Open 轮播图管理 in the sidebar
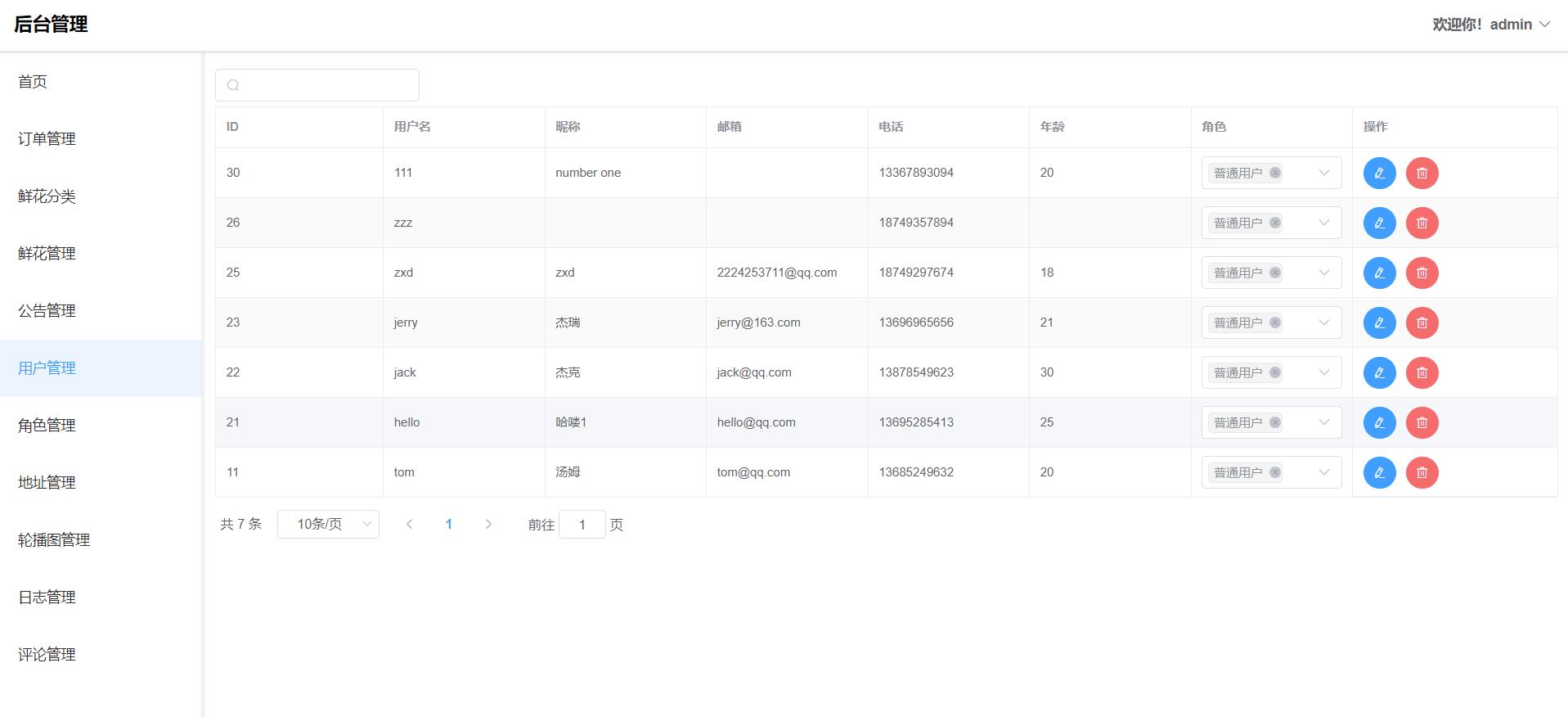 (101, 540)
